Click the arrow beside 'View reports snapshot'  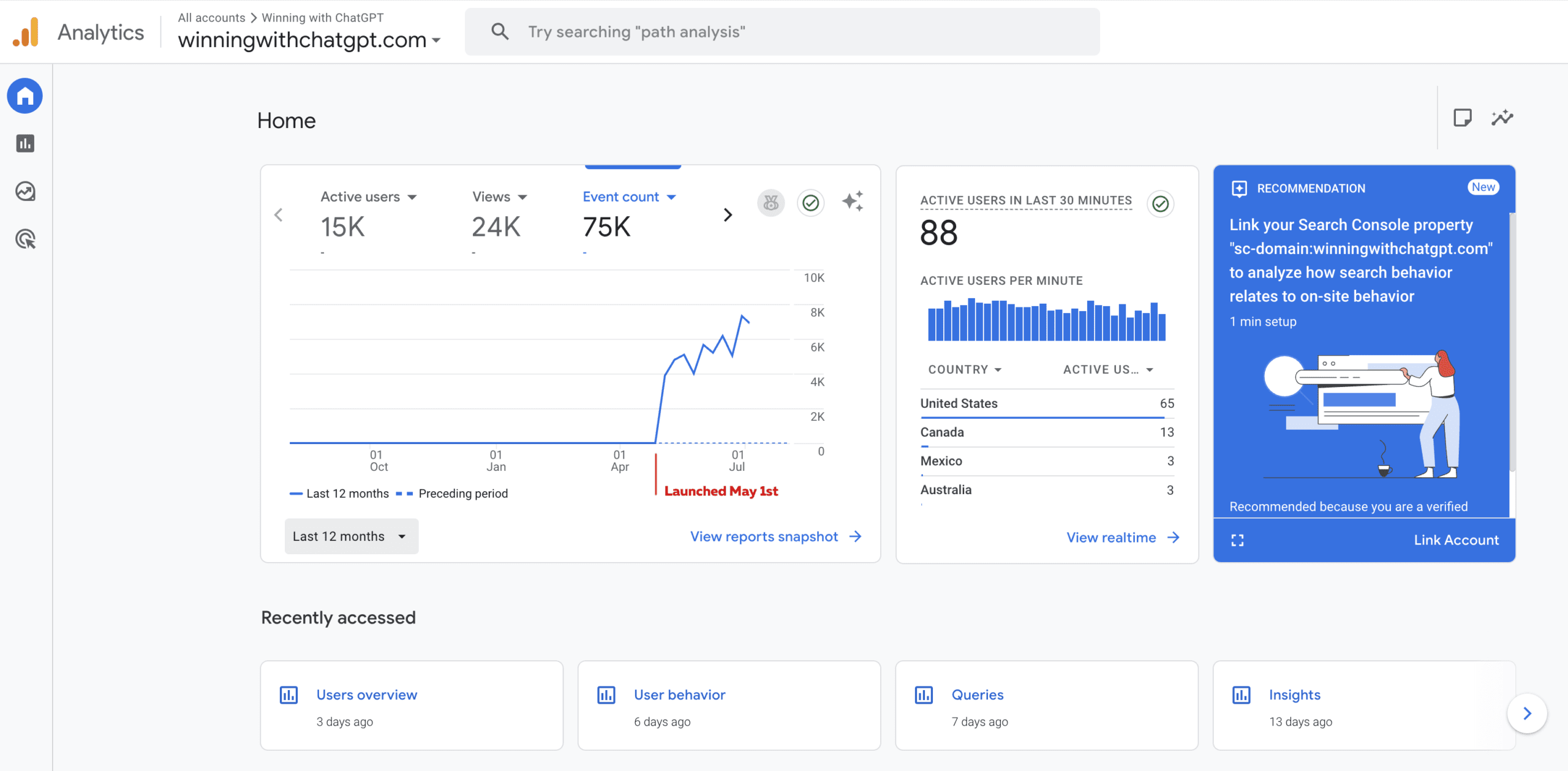pos(856,536)
